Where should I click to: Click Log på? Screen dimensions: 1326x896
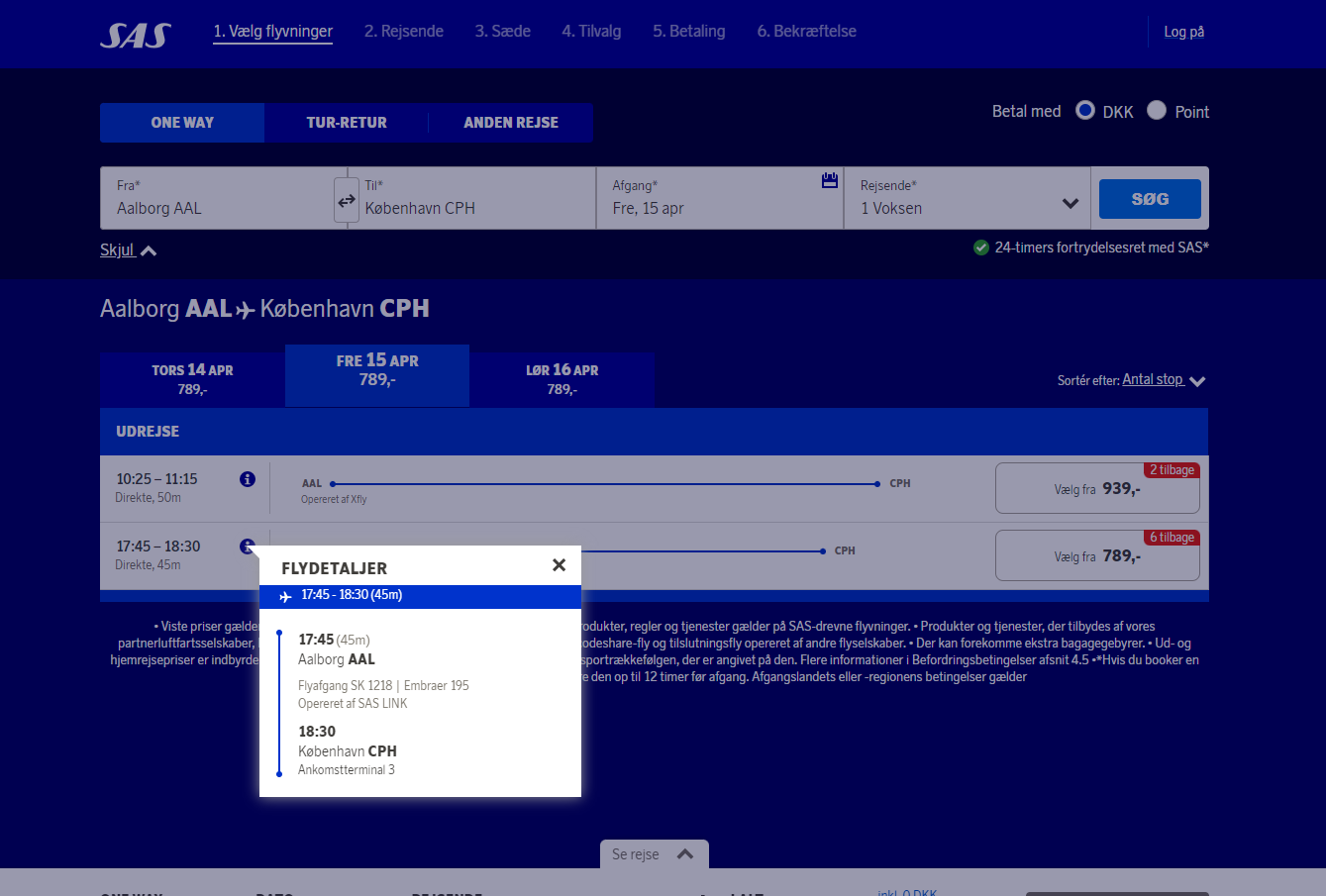(x=1184, y=32)
